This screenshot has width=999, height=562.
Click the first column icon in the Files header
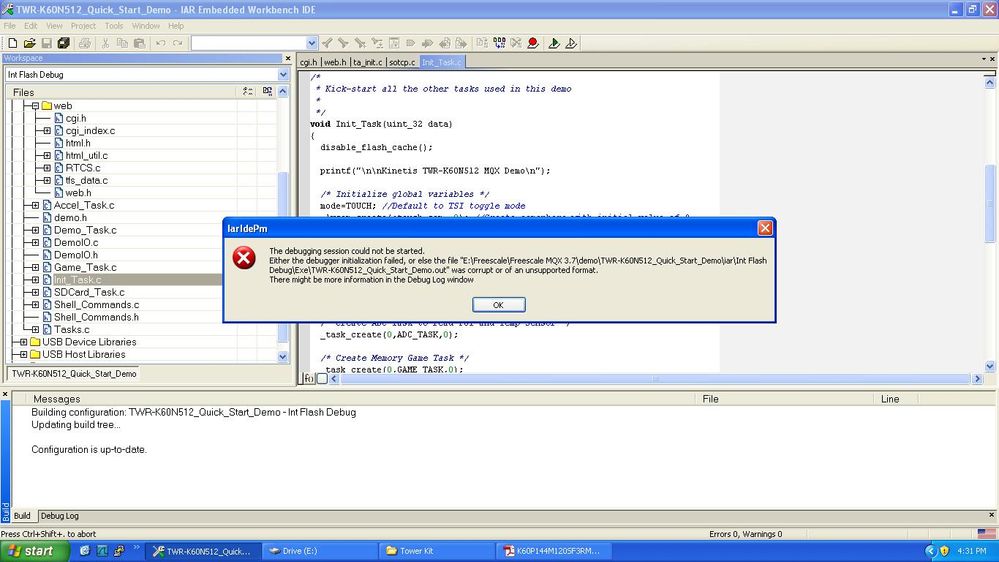pyautogui.click(x=248, y=92)
